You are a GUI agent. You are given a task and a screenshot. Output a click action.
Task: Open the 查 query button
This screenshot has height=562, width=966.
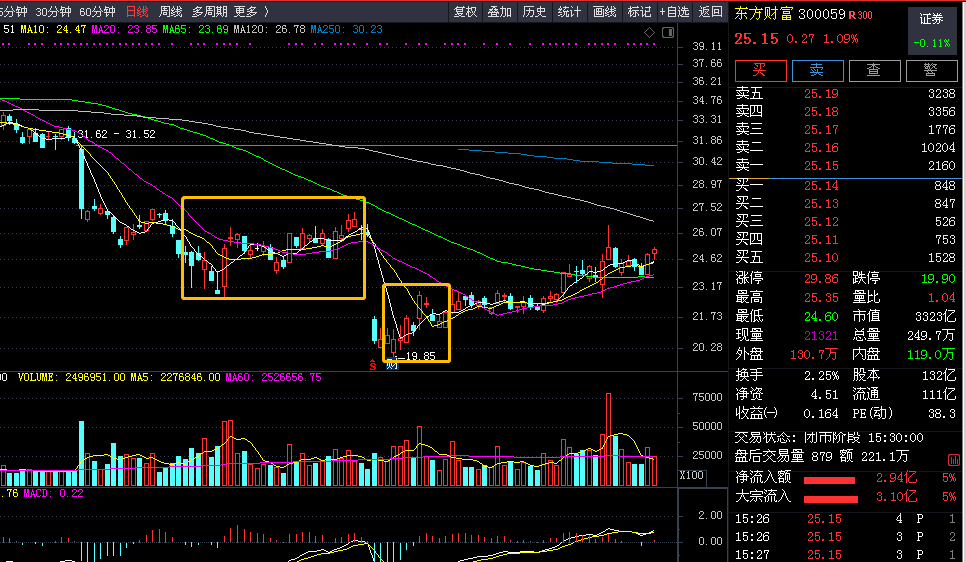point(874,70)
